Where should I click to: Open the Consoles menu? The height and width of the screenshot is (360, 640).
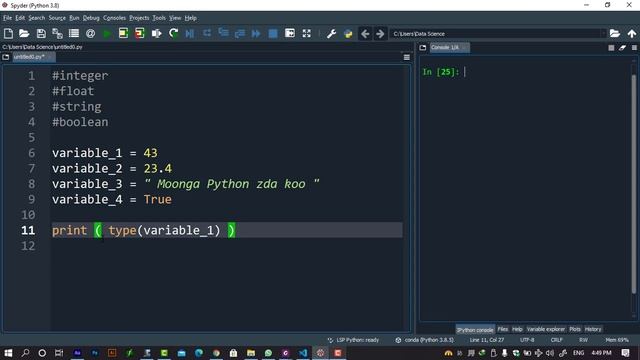tap(114, 18)
